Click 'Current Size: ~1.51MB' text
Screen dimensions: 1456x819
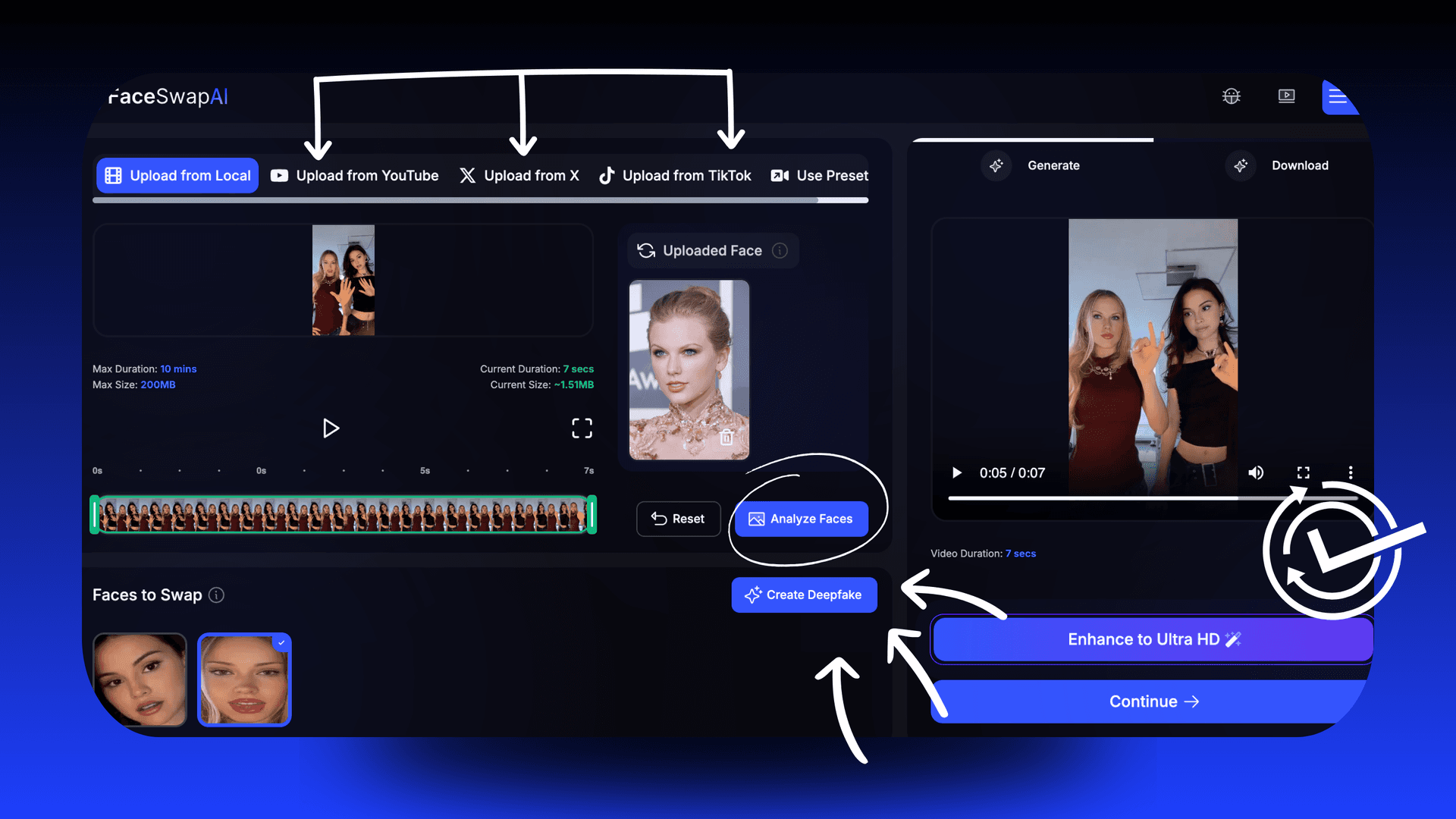[541, 384]
